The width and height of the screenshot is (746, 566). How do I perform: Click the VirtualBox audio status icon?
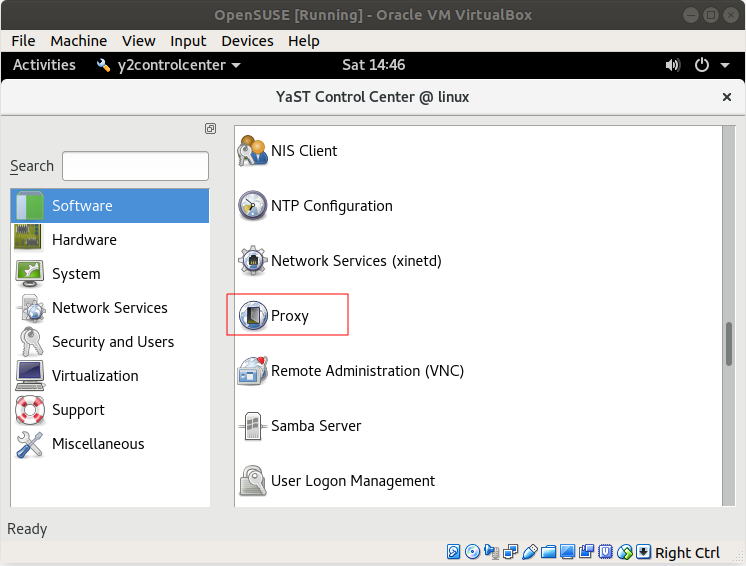pos(491,552)
